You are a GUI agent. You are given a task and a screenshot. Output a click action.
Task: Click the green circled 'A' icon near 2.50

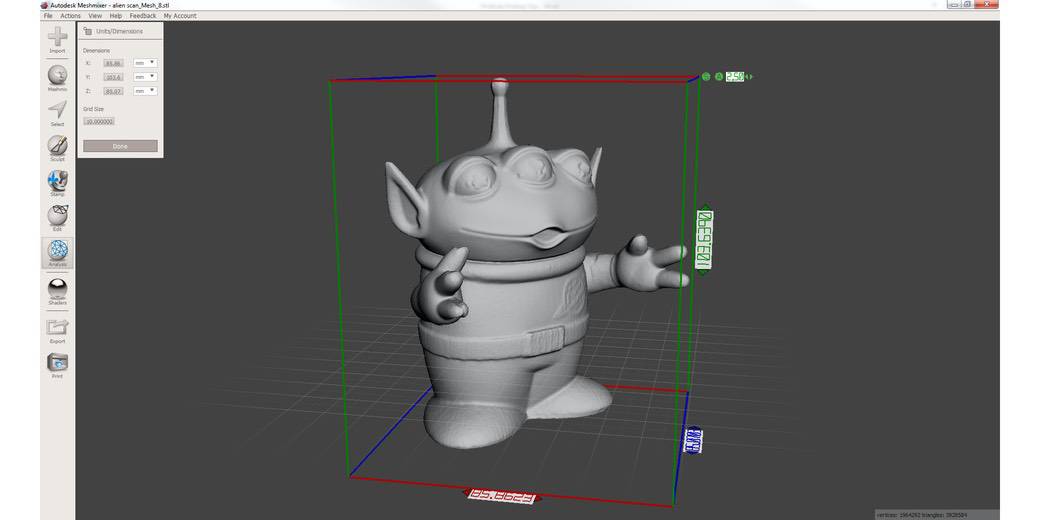(718, 76)
